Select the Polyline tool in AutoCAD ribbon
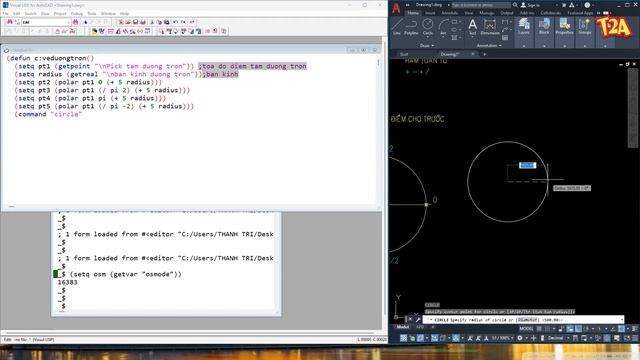 coord(411,27)
